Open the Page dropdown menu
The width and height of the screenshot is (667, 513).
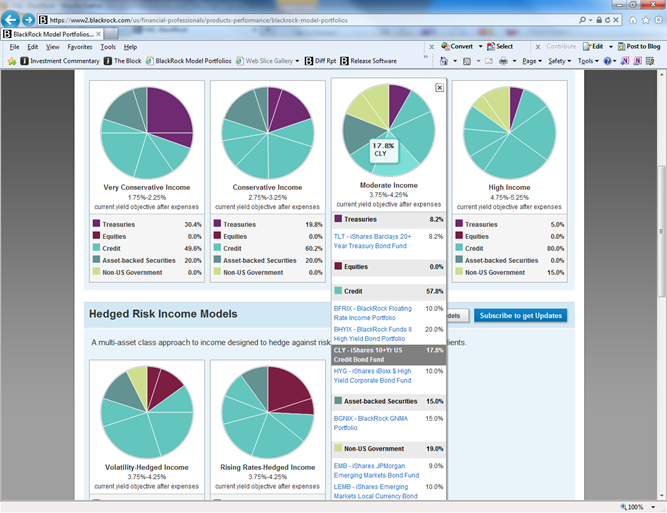(532, 61)
